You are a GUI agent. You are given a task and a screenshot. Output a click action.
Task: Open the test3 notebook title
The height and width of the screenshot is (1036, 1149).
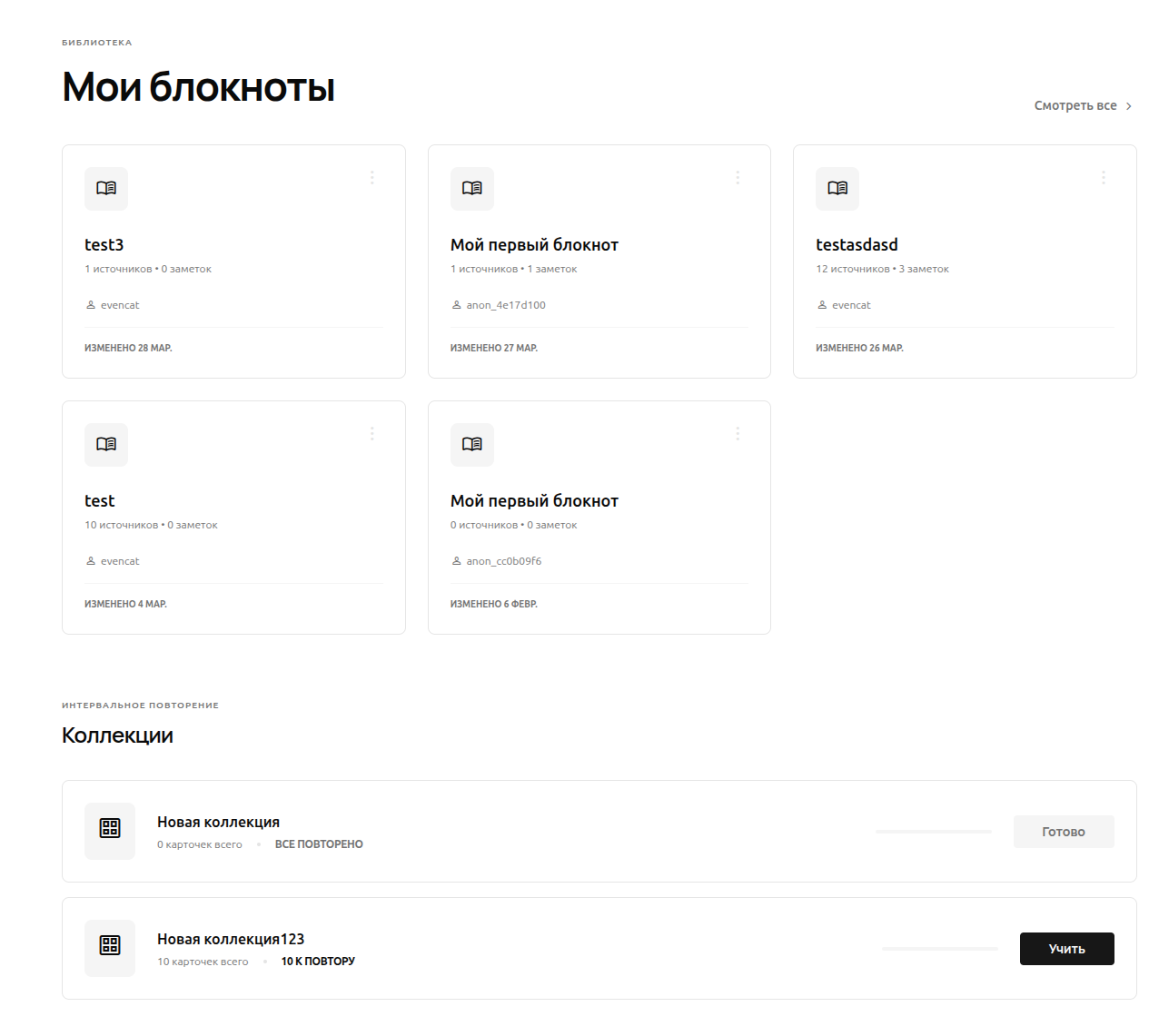(x=104, y=245)
